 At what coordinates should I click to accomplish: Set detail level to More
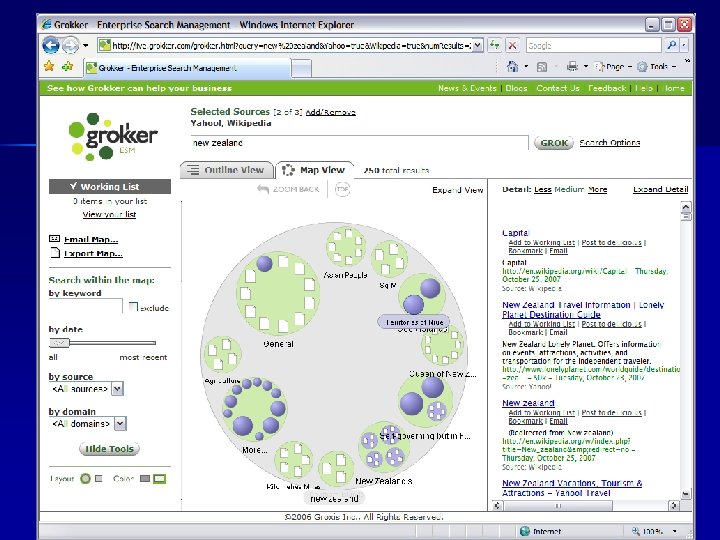[597, 189]
